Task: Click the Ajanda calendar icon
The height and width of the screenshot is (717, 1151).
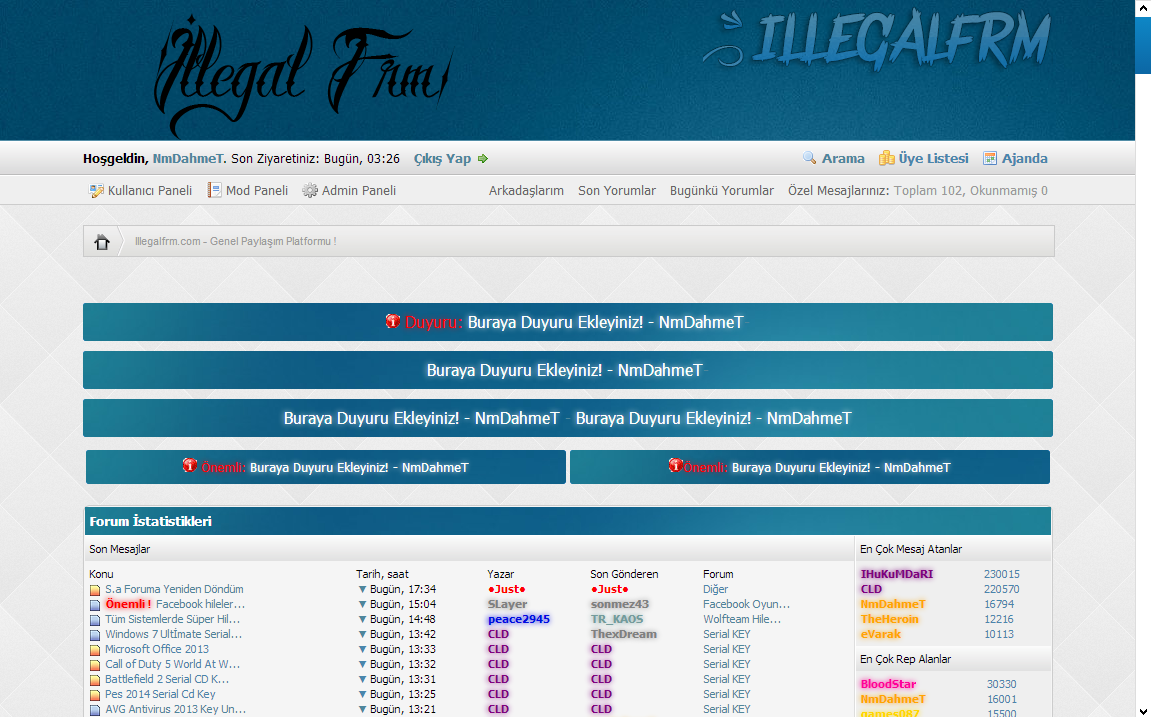Action: pyautogui.click(x=990, y=158)
